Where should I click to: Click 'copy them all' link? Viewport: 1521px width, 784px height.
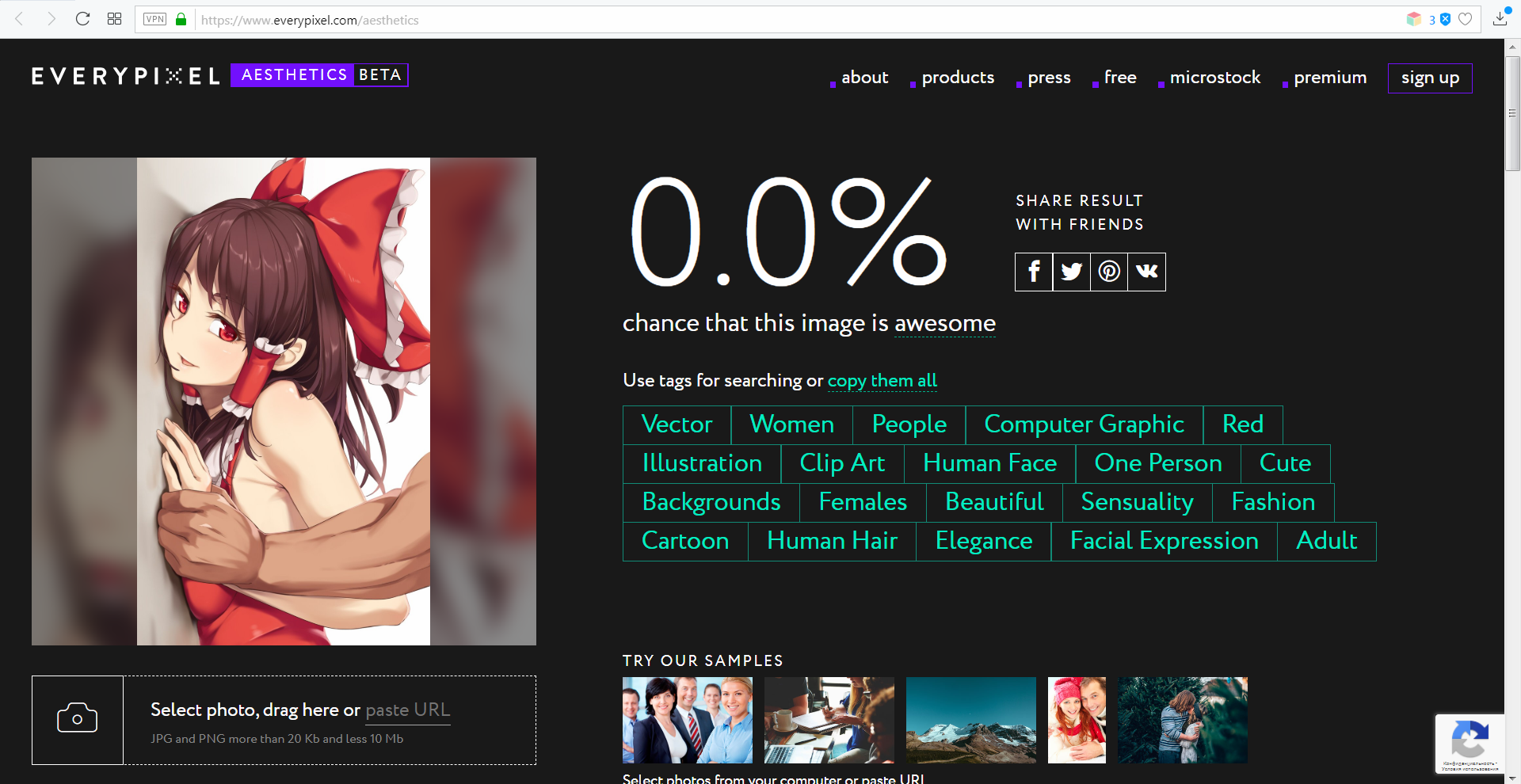[x=882, y=381]
